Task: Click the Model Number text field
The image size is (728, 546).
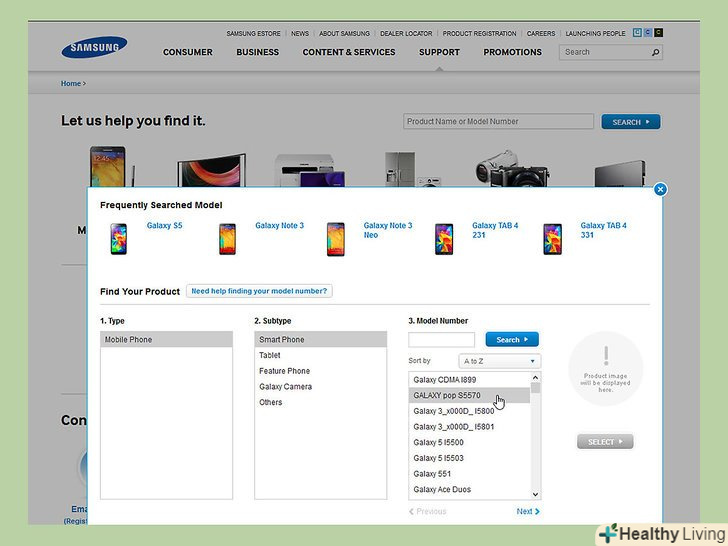Action: point(442,339)
